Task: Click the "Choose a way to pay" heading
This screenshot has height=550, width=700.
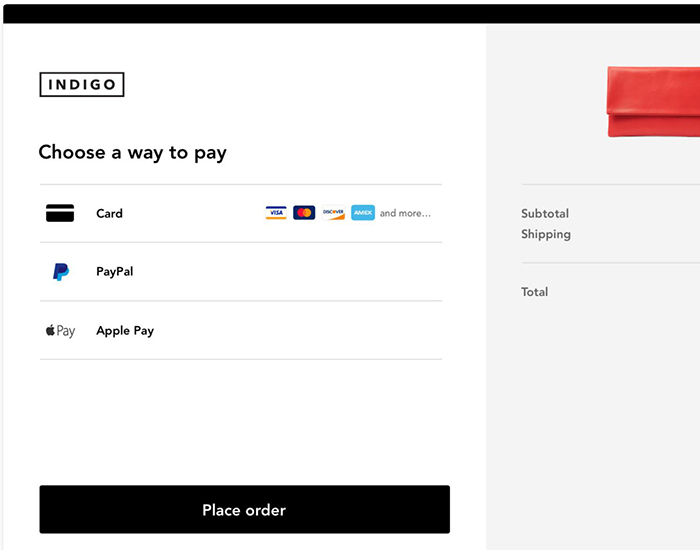Action: (x=133, y=153)
